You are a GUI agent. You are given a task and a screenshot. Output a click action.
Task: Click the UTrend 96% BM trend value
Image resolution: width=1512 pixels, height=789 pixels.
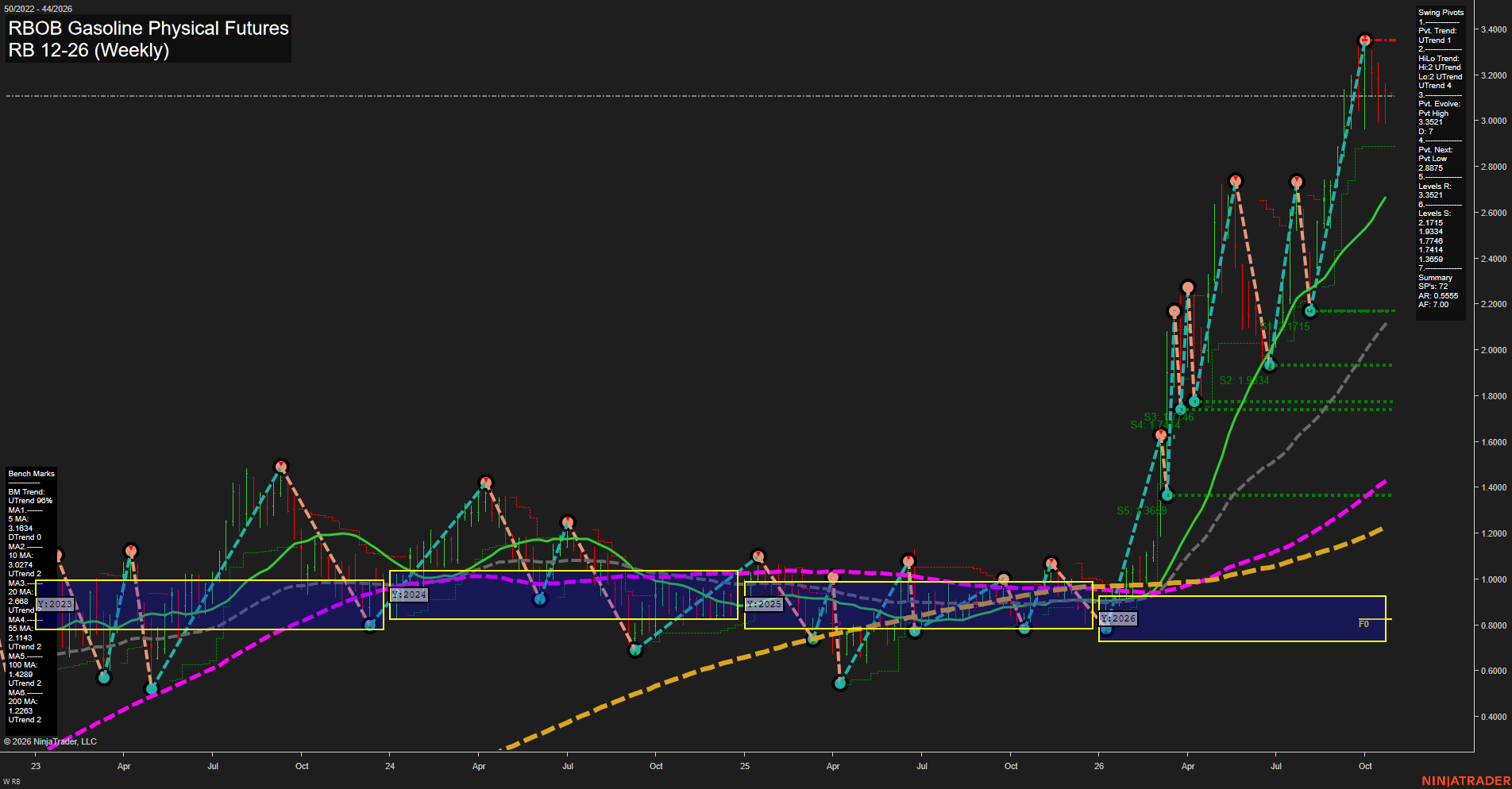coord(30,501)
